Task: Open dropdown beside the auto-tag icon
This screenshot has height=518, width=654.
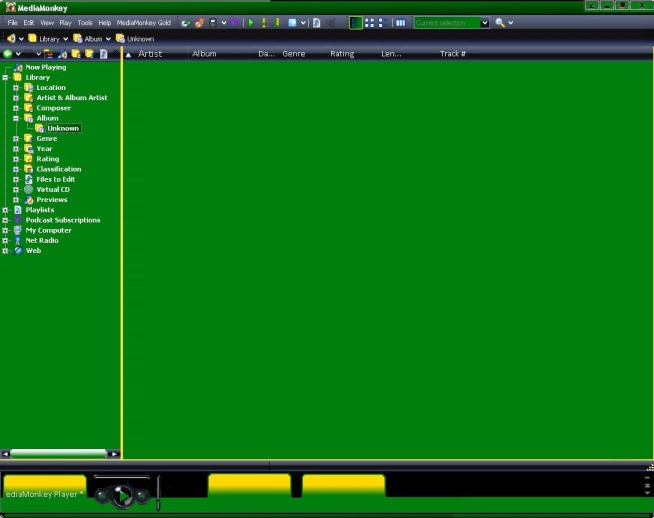Action: point(303,23)
